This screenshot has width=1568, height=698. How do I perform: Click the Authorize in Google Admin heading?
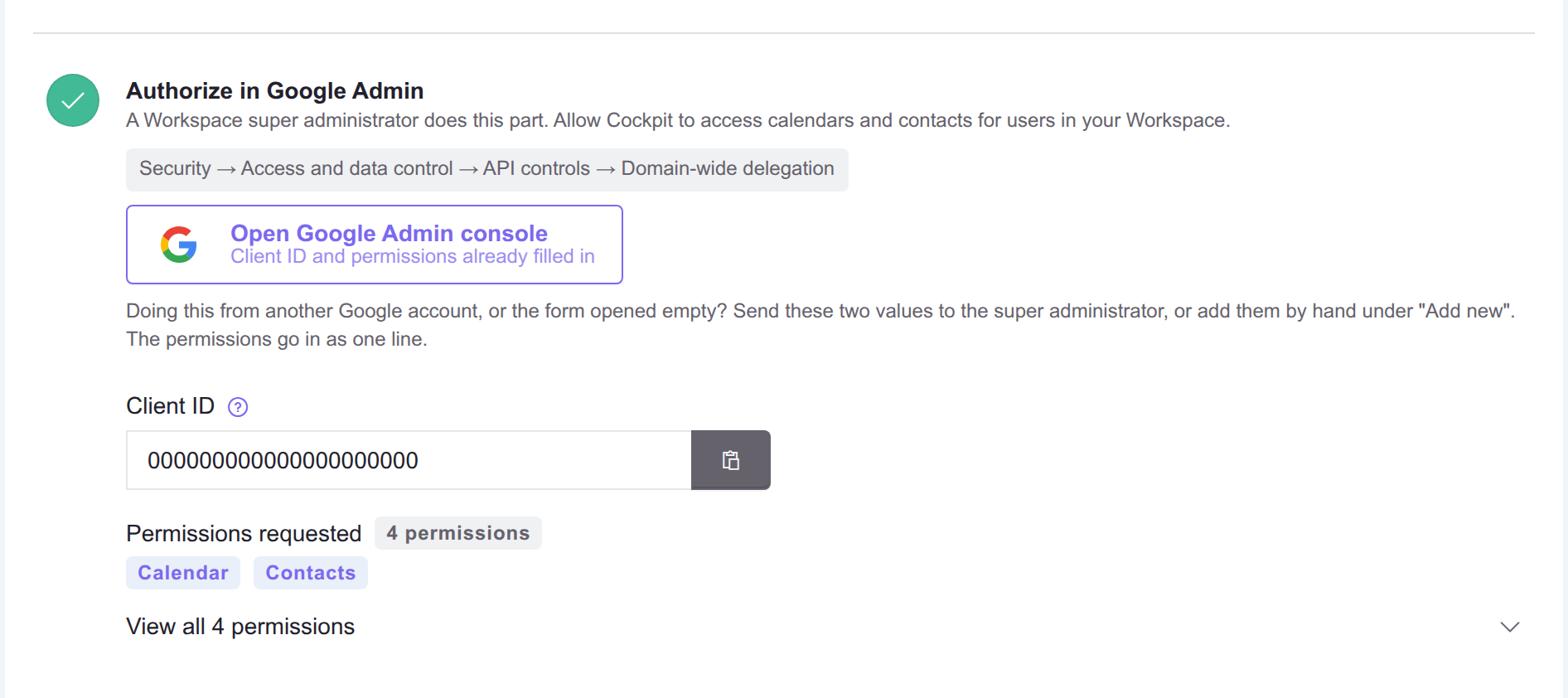275,90
